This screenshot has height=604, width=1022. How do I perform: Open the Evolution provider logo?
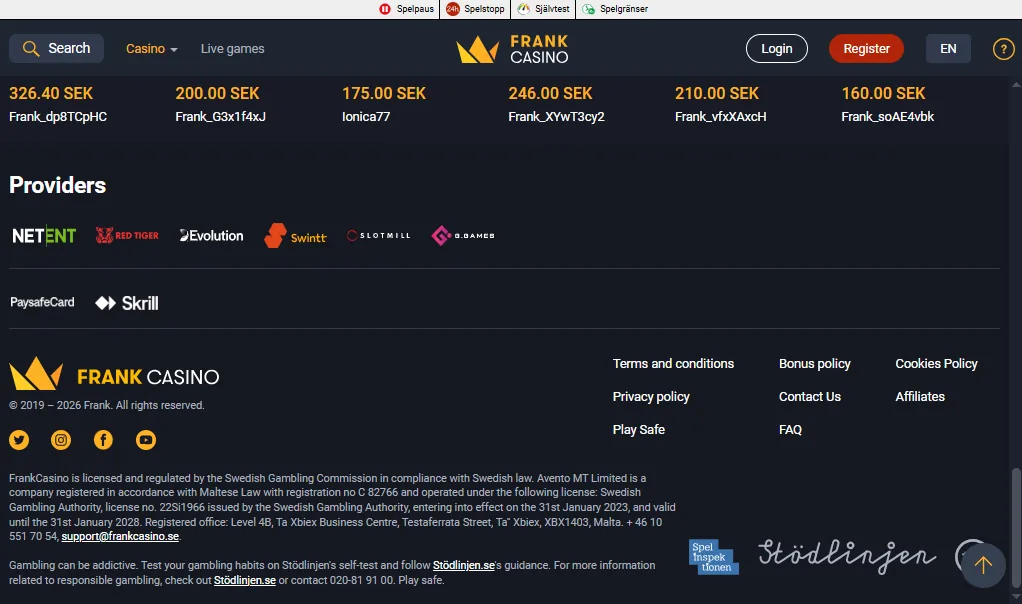(x=211, y=236)
